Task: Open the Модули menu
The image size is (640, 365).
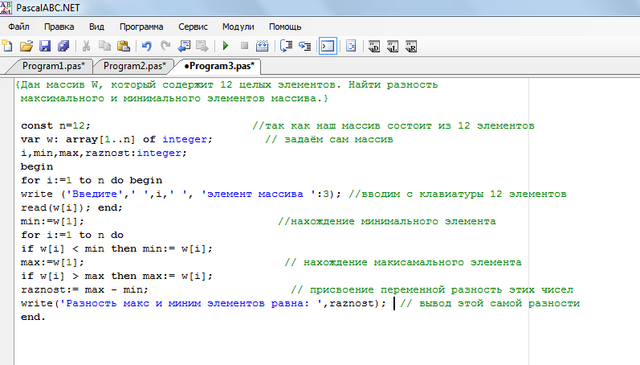Action: pos(238,27)
